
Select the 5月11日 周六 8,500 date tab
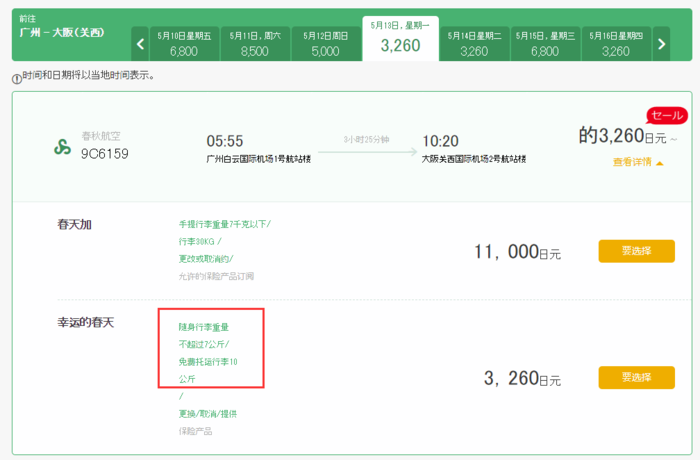pos(254,43)
